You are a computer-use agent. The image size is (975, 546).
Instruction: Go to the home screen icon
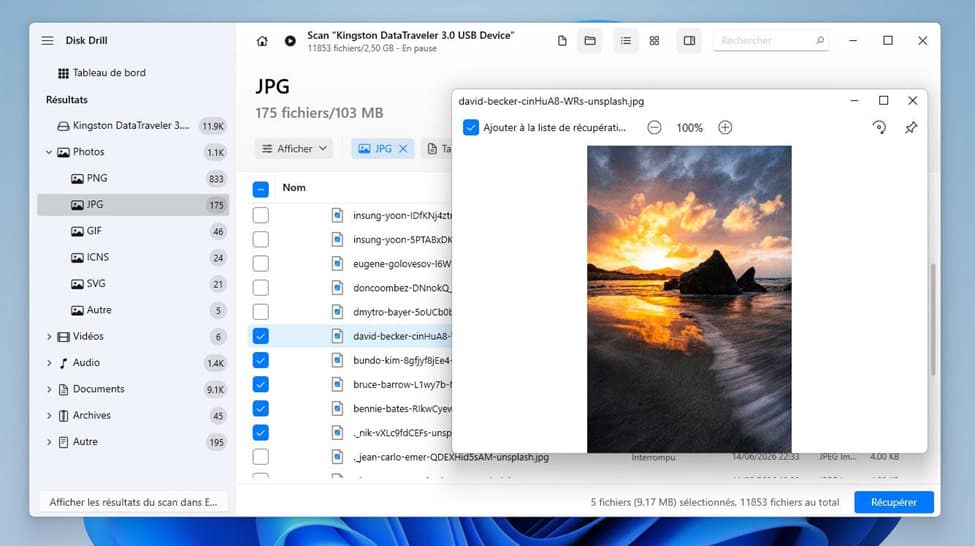[262, 41]
